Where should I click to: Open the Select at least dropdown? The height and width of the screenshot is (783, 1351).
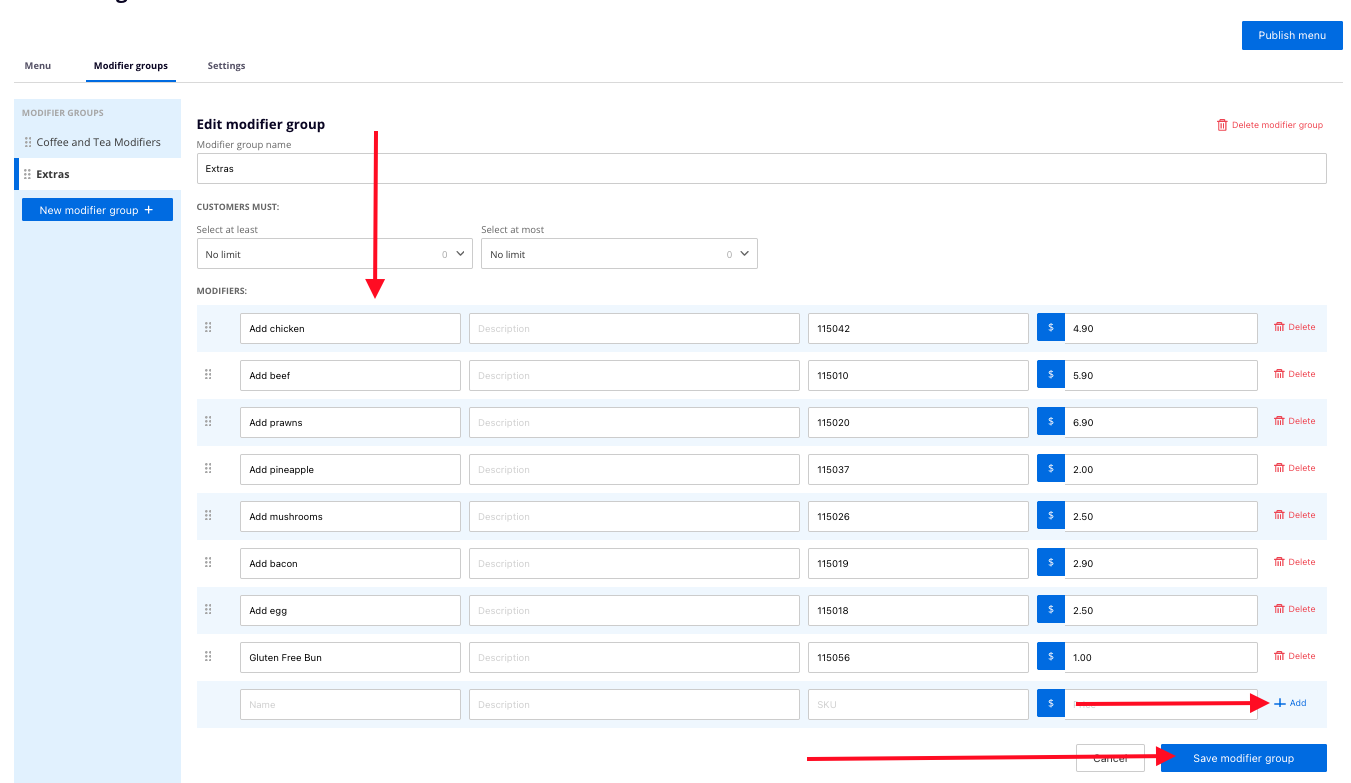[334, 254]
